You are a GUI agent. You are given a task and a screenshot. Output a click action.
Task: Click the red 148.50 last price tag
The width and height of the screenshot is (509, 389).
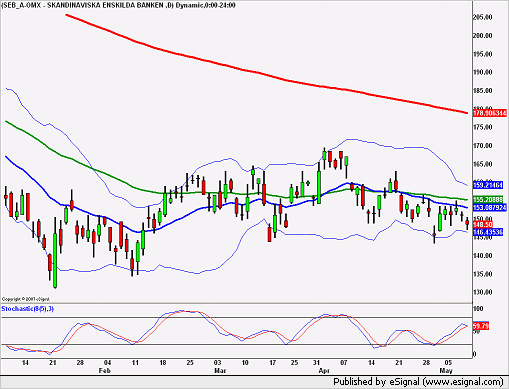click(x=483, y=225)
